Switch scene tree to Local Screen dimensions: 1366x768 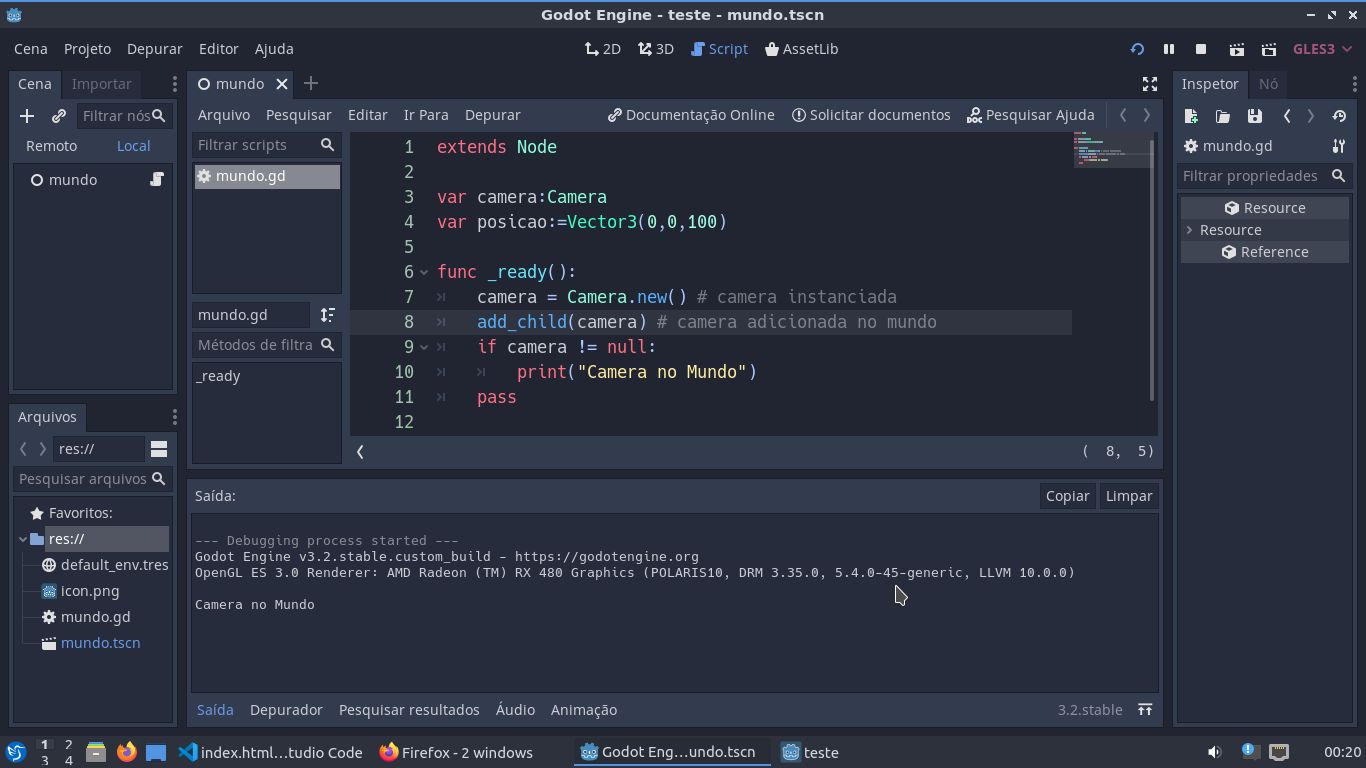click(x=133, y=146)
